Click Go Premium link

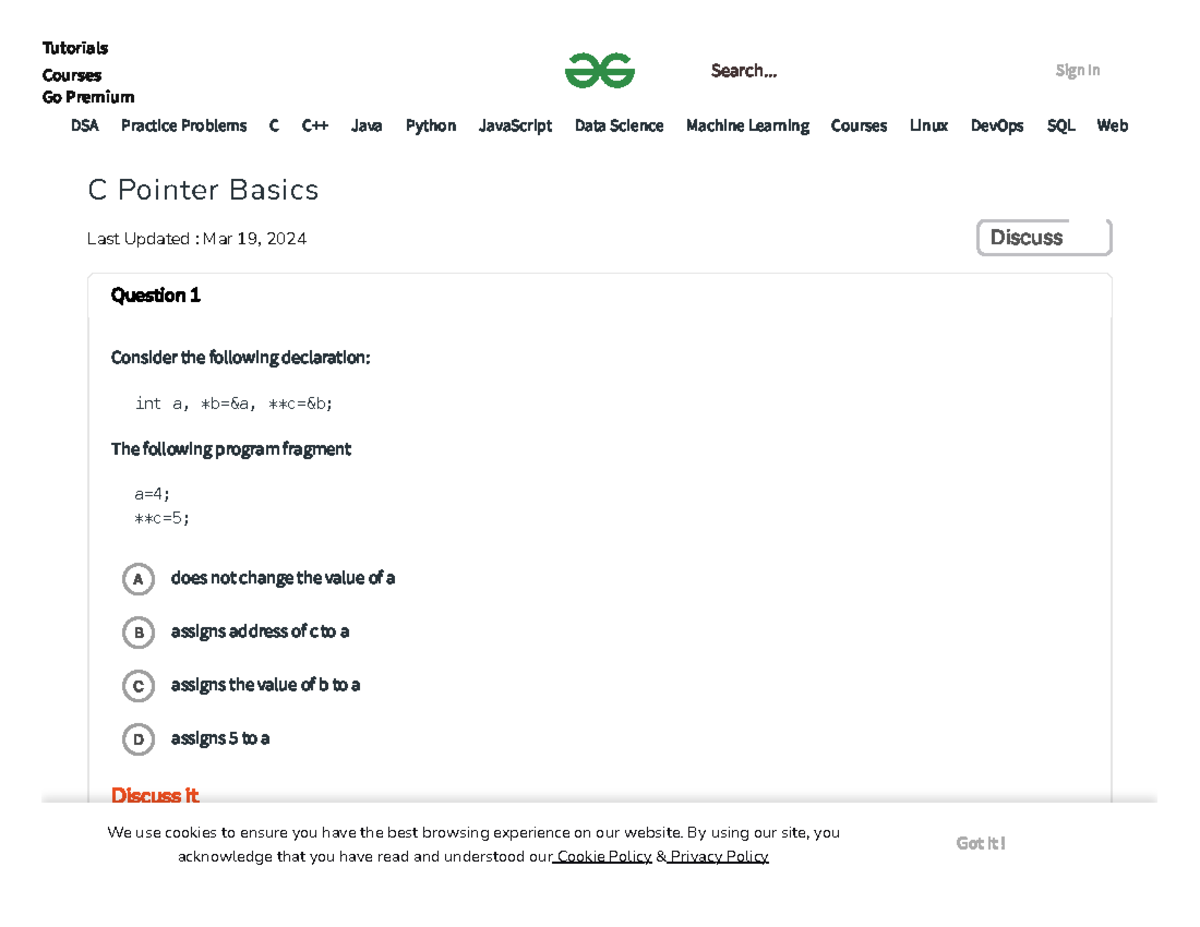[x=88, y=97]
